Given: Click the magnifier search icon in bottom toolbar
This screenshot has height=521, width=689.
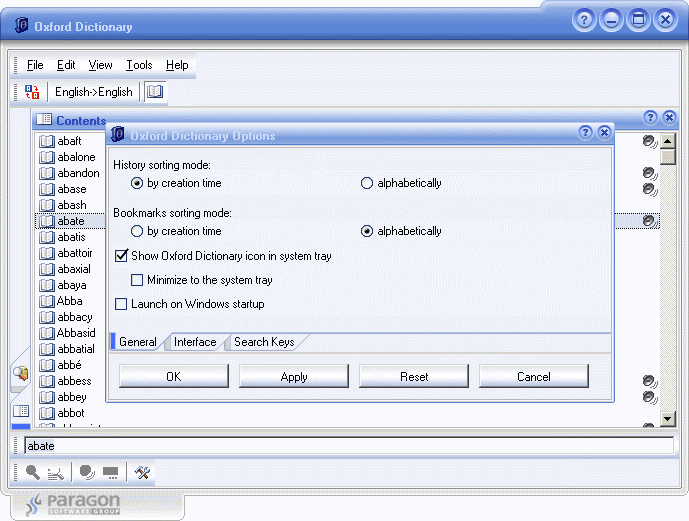Looking at the screenshot, I should click(33, 472).
